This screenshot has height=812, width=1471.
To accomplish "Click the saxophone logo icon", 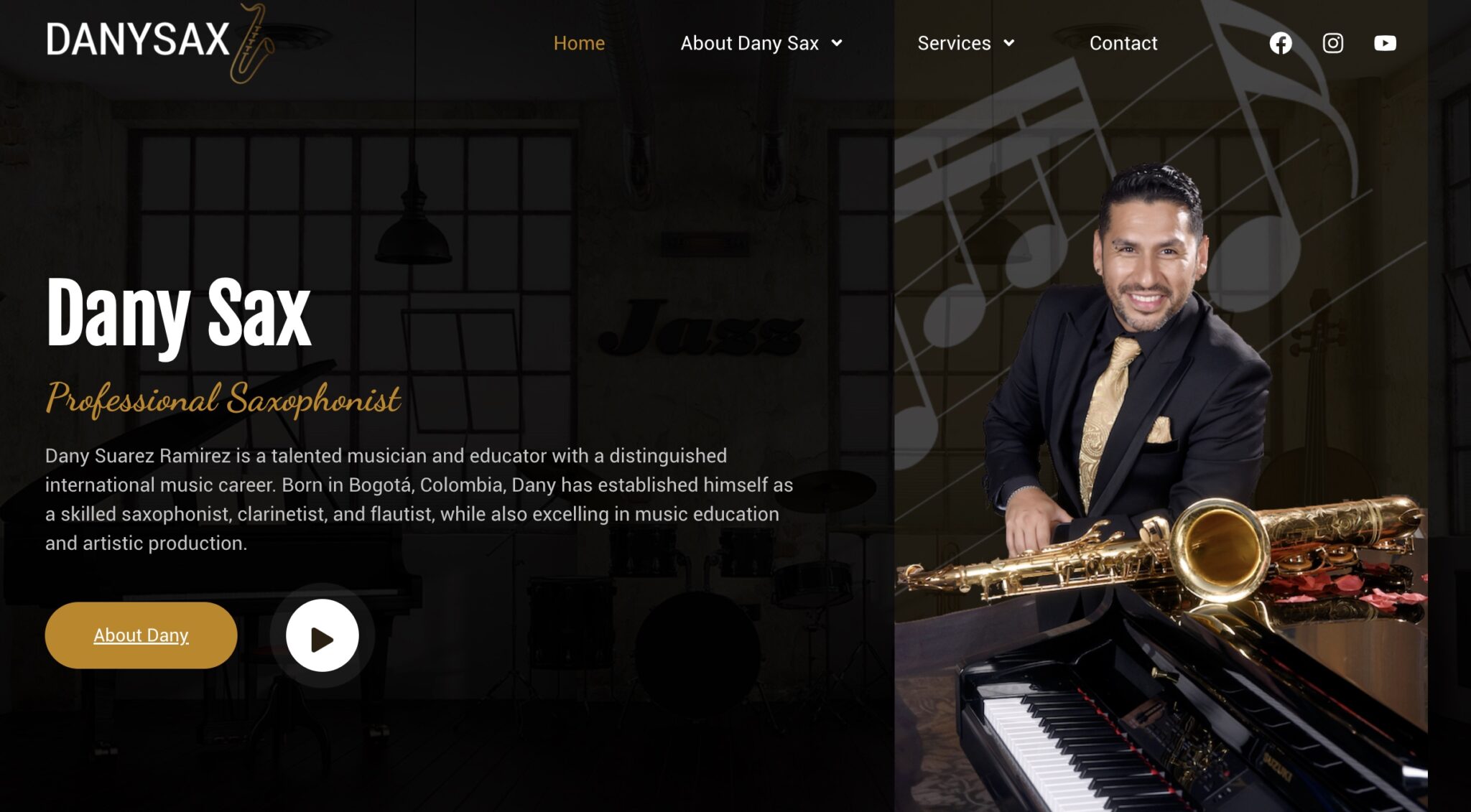I will coord(251,43).
